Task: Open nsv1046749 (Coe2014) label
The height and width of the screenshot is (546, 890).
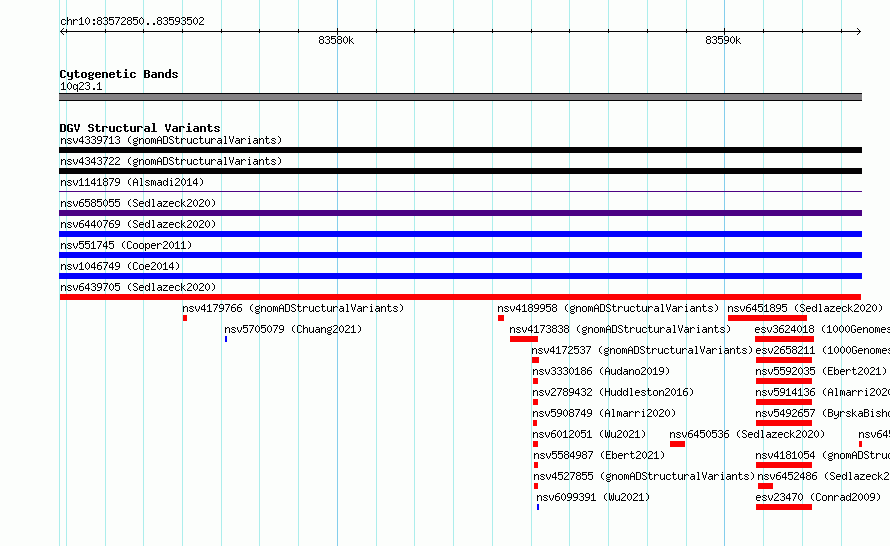Action: pyautogui.click(x=120, y=266)
